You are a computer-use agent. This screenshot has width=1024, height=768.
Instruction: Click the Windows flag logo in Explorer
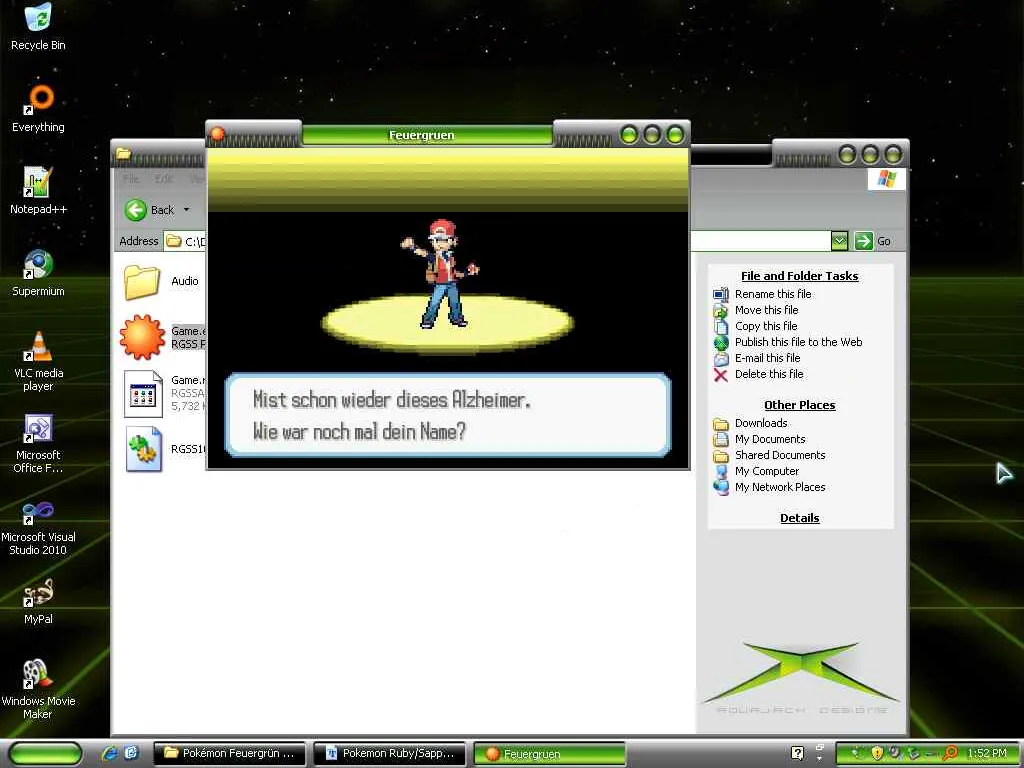886,178
